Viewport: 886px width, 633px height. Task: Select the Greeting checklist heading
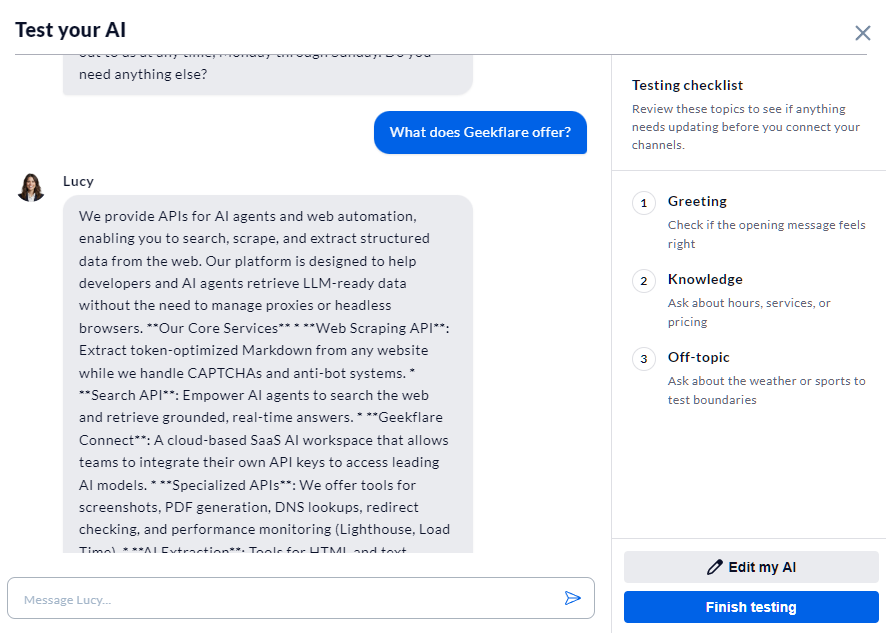click(x=697, y=201)
